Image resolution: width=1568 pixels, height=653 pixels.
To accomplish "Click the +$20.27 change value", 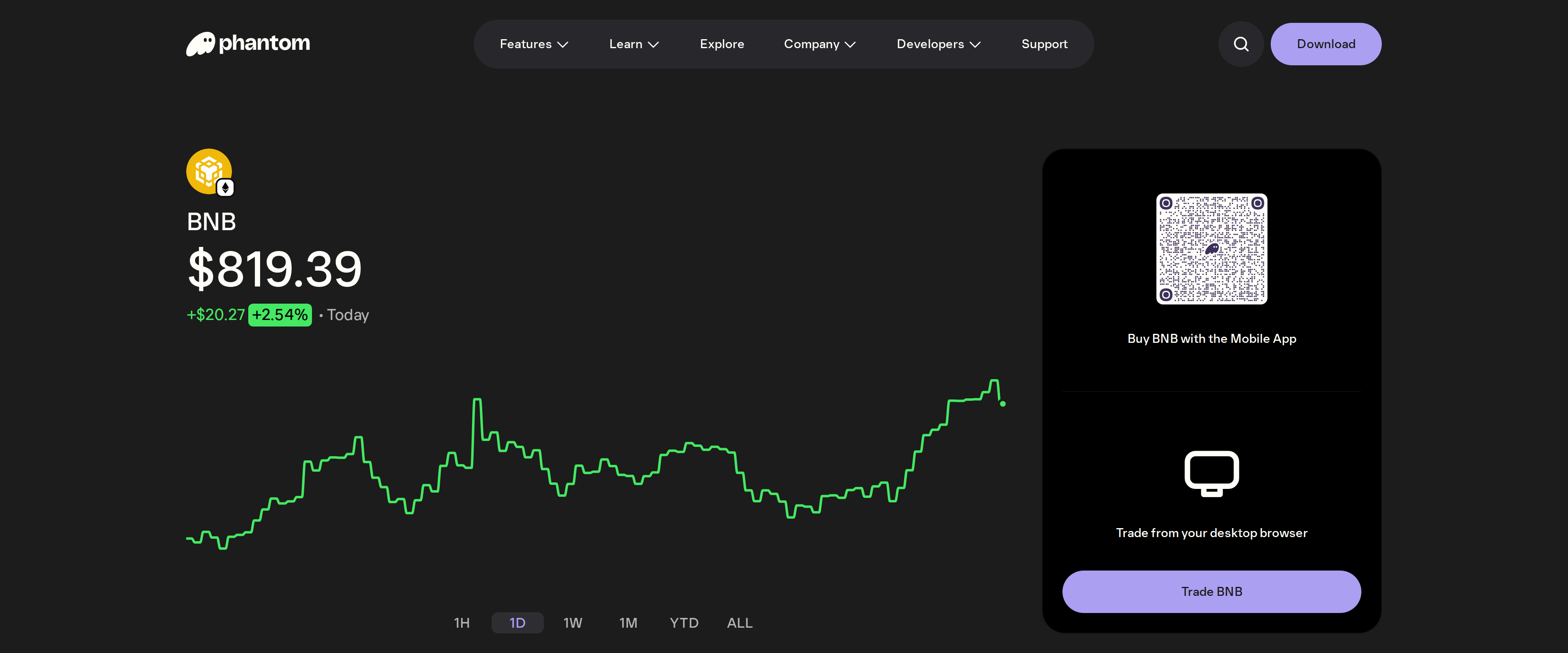I will coord(216,315).
